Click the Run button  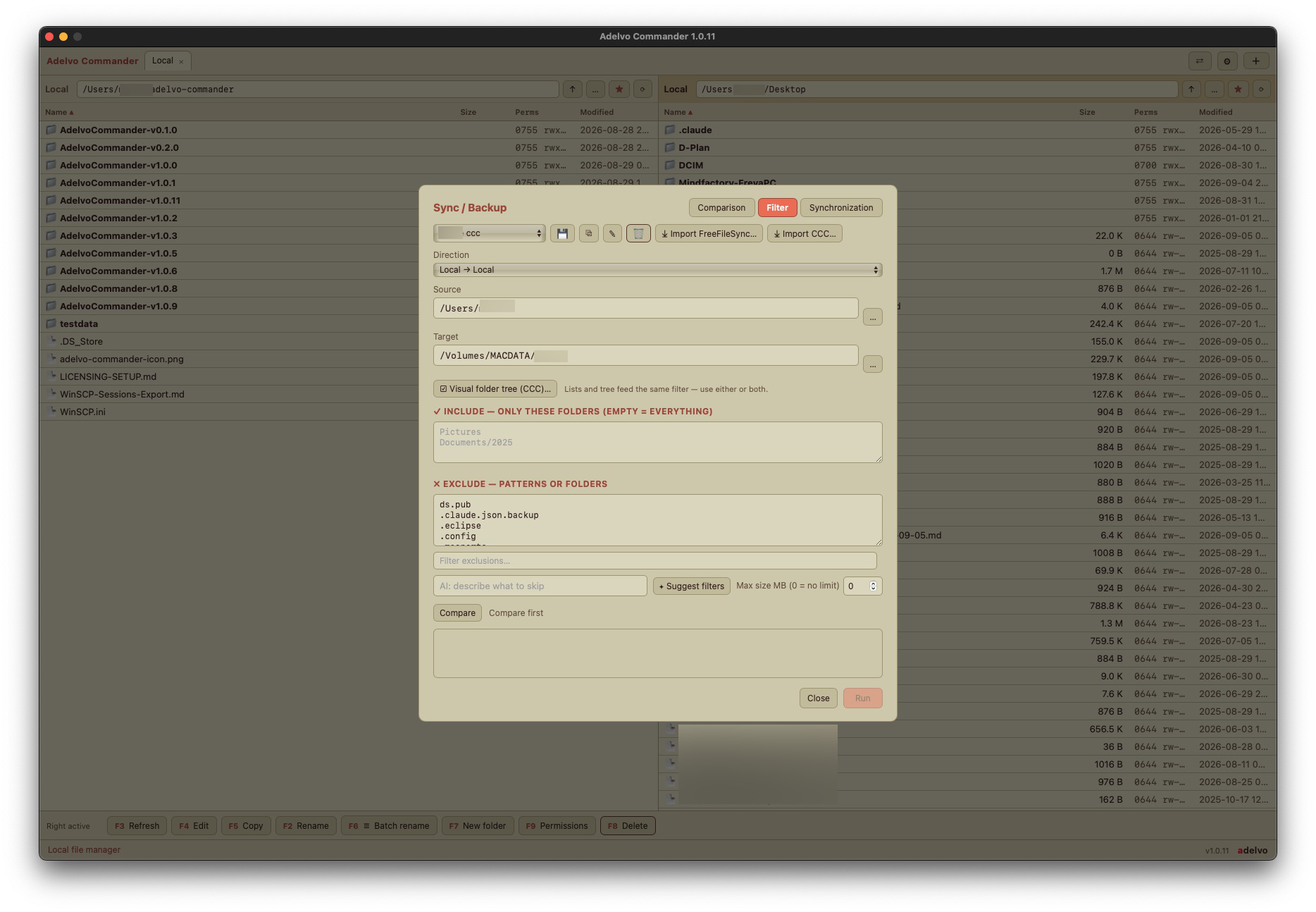[x=862, y=698]
